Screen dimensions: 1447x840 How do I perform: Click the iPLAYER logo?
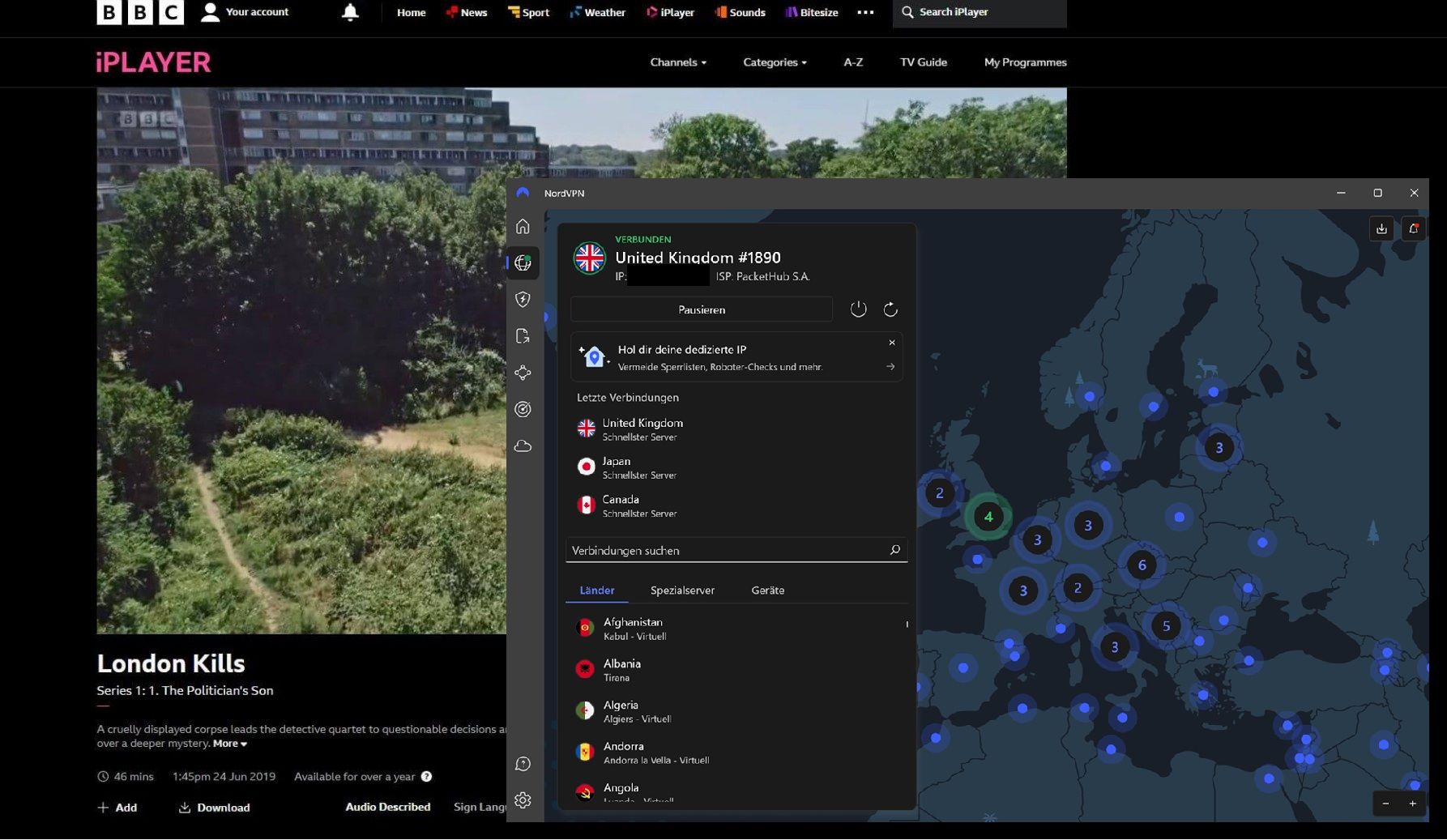(x=153, y=62)
